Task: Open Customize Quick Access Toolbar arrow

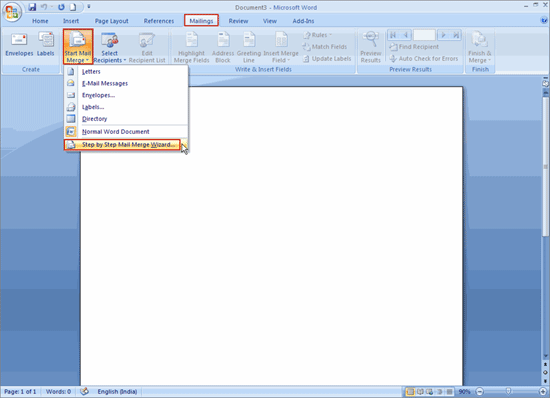Action: point(89,7)
